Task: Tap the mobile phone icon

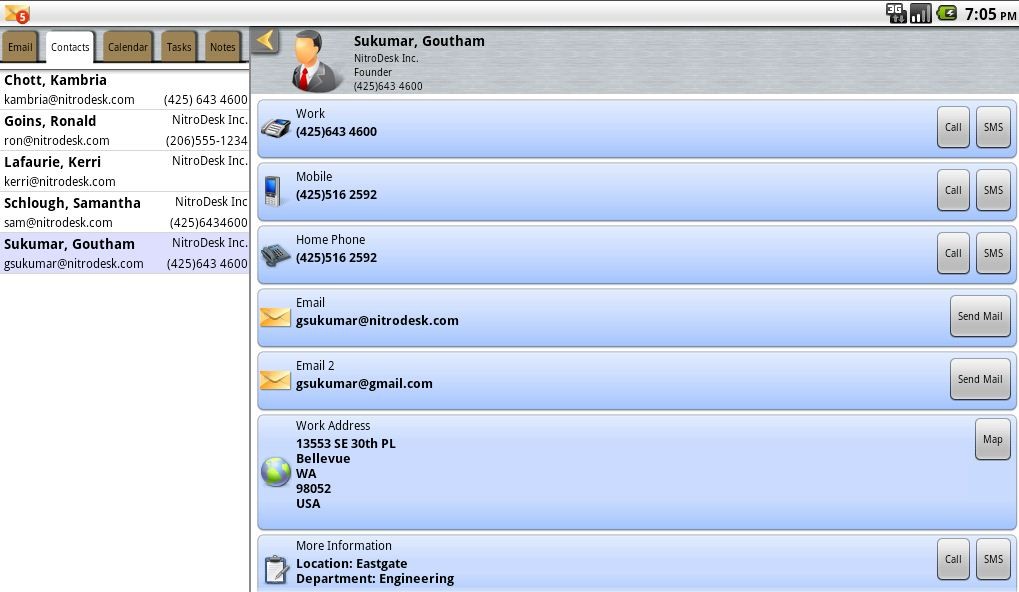Action: click(x=274, y=191)
